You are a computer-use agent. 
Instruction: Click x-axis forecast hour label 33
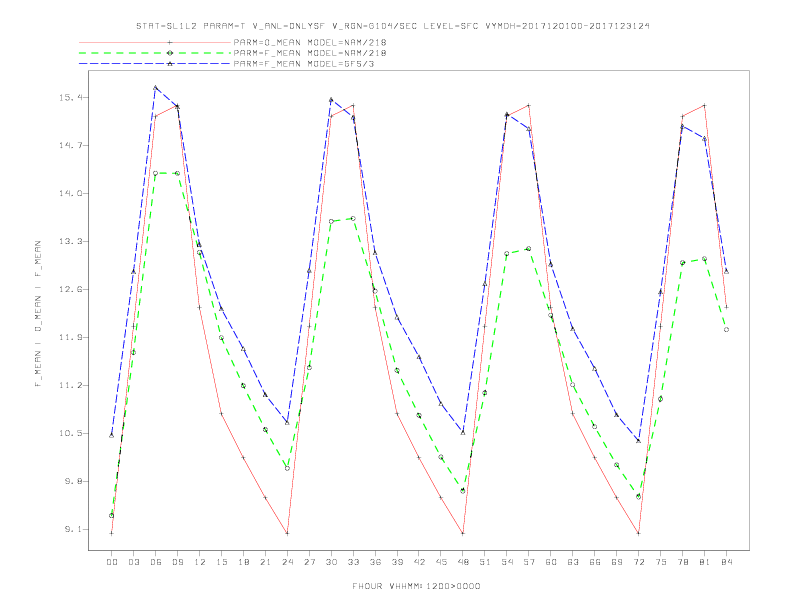pyautogui.click(x=353, y=562)
